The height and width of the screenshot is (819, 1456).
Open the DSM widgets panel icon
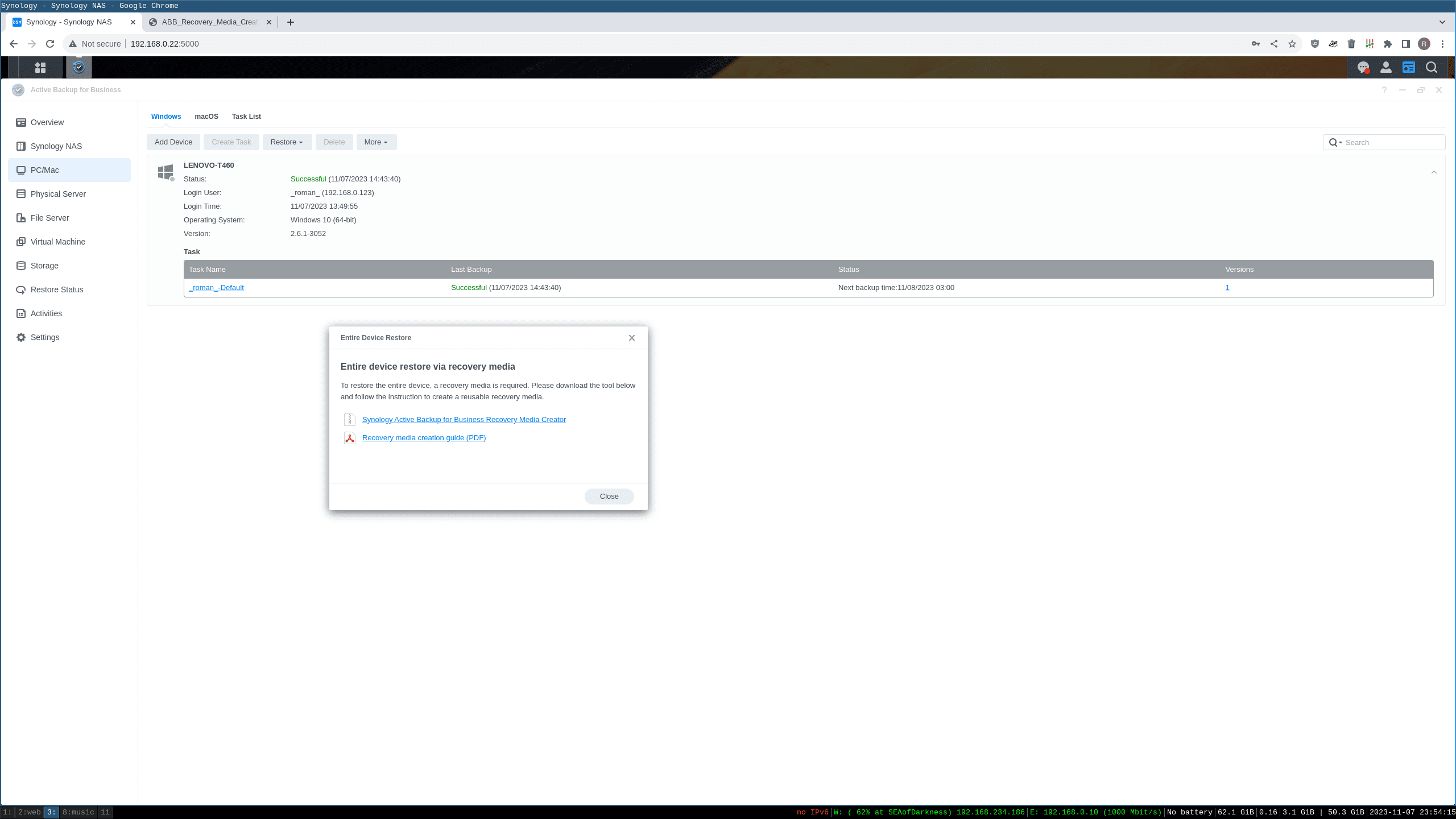(x=1409, y=68)
